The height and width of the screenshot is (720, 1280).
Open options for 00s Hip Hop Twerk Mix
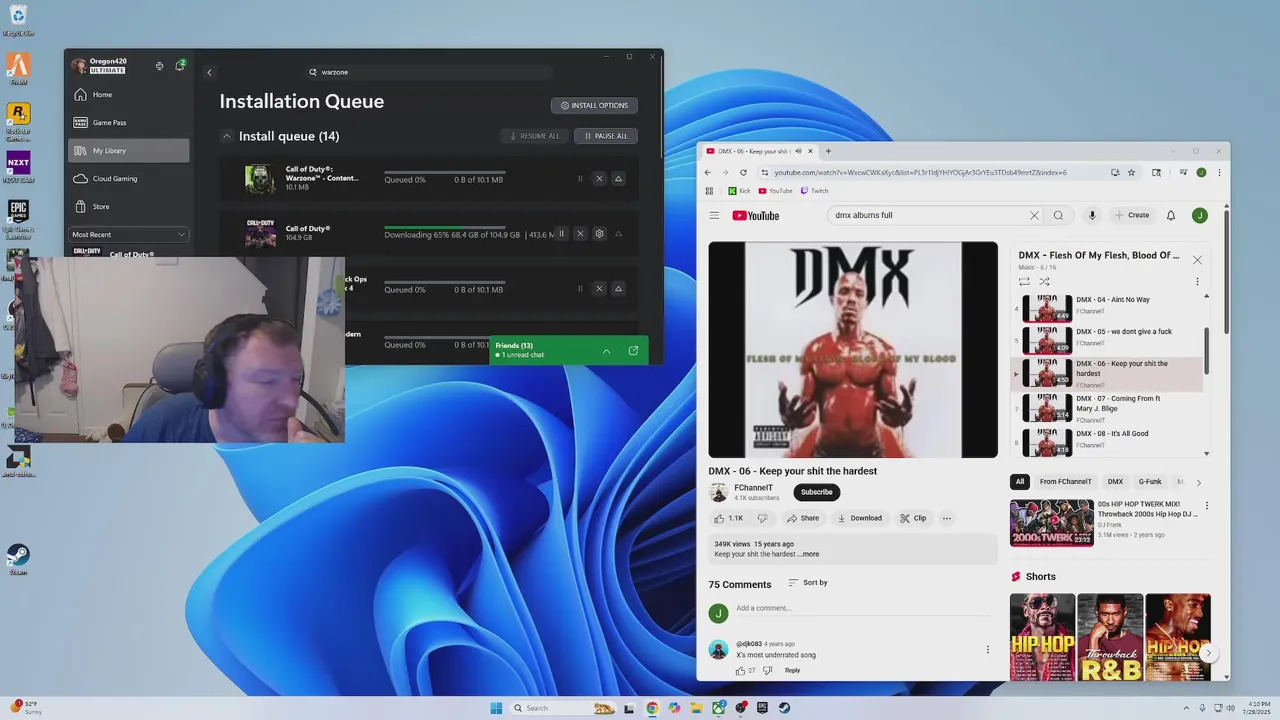point(1207,506)
